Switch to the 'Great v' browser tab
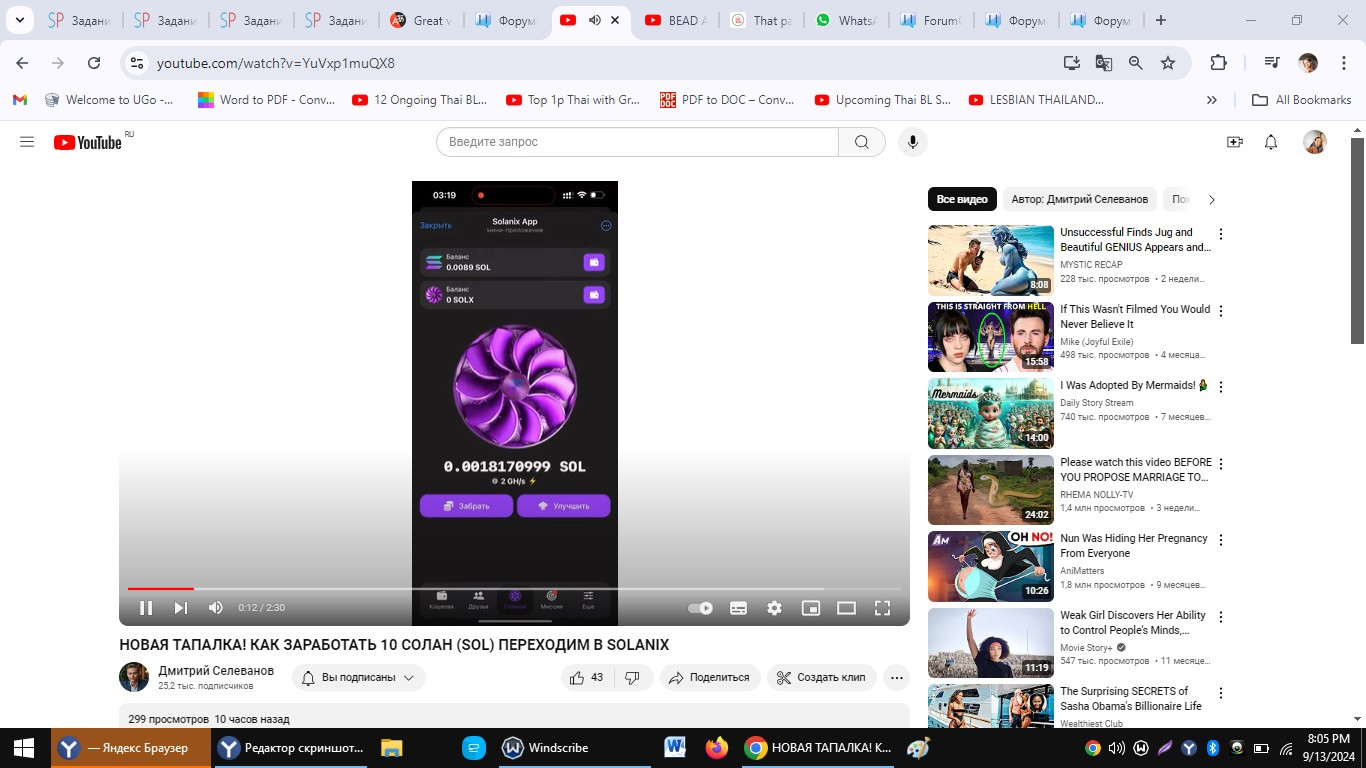Viewport: 1366px width, 768px height. (421, 20)
